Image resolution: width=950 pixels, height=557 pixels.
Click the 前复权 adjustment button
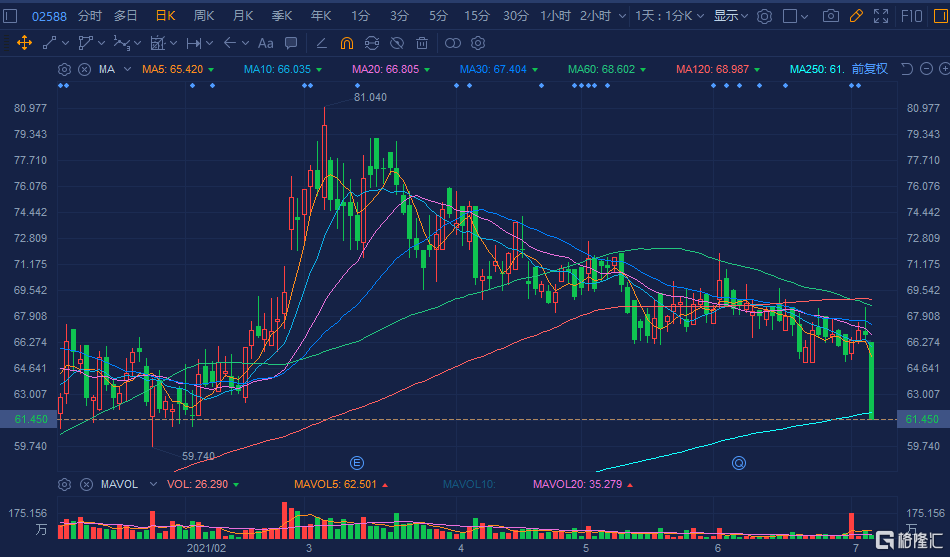coord(869,69)
